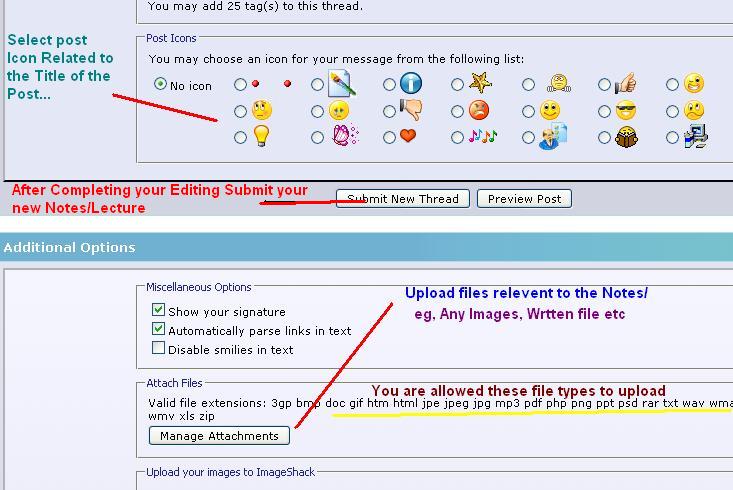Choose the radio button next to the info icon
This screenshot has height=490, width=733.
coord(389,84)
